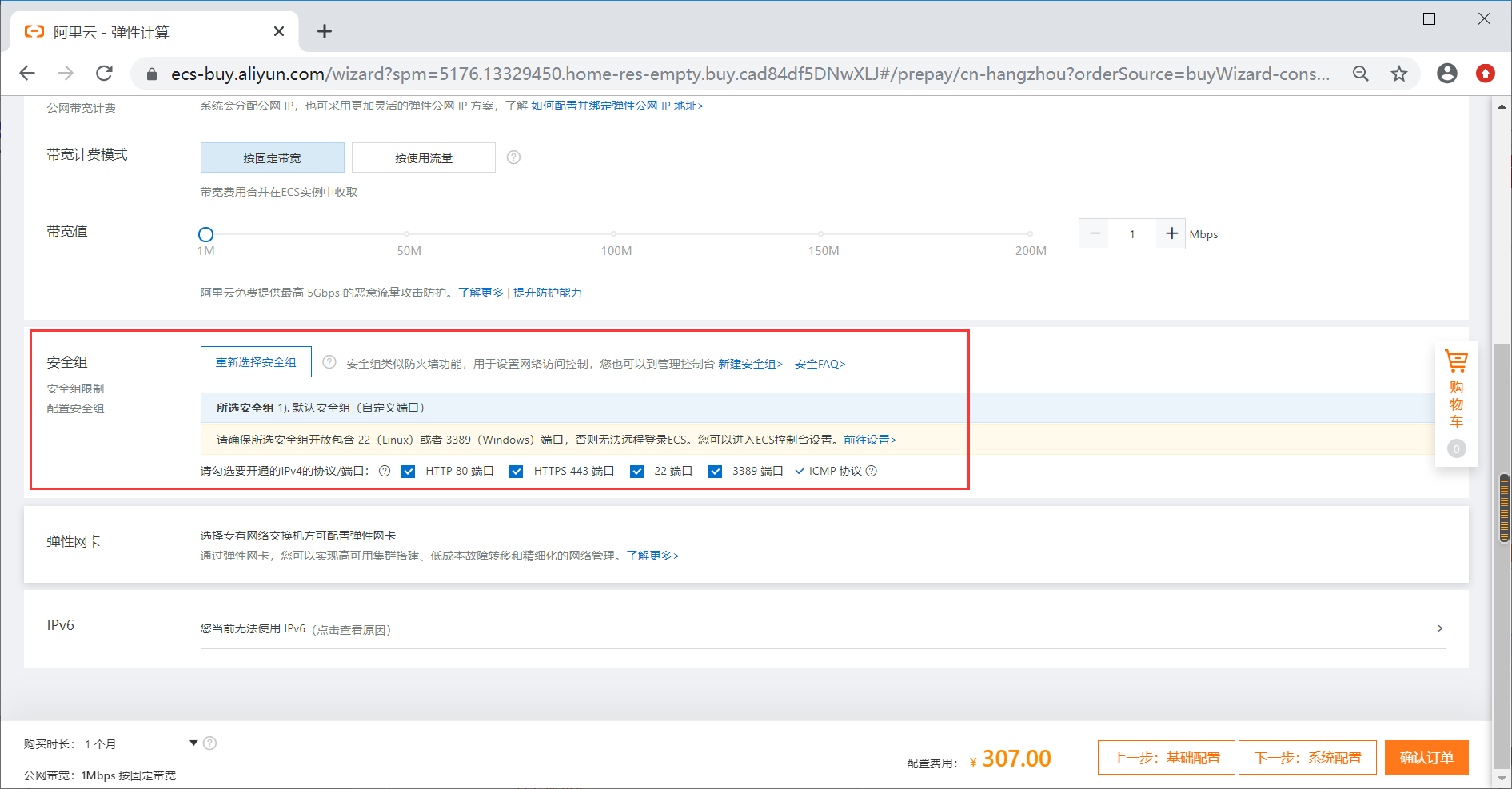Image resolution: width=1512 pixels, height=789 pixels.
Task: Click help icon next to 重新选择安全组
Action: click(x=329, y=362)
